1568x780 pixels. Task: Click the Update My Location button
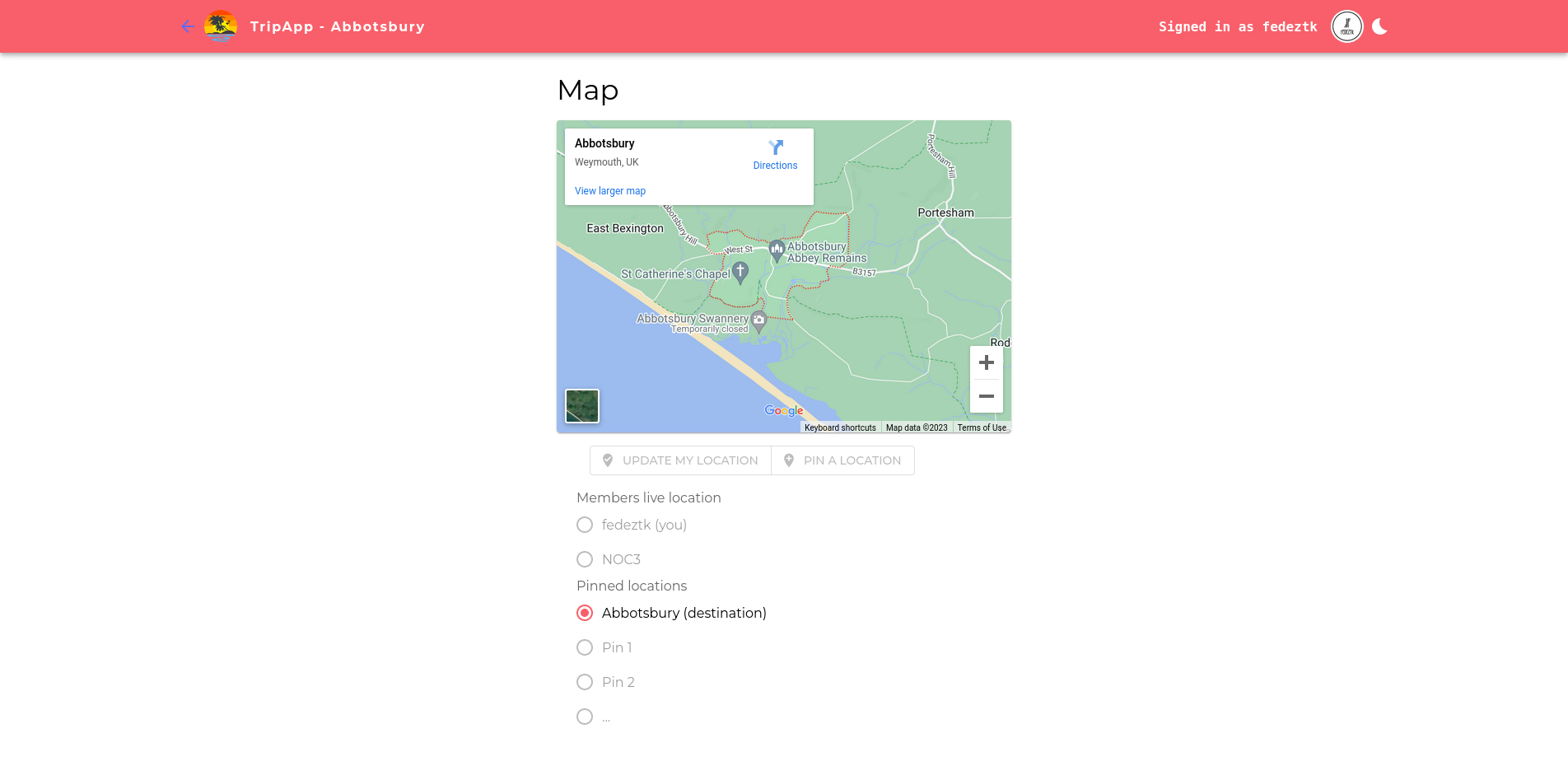(x=679, y=460)
